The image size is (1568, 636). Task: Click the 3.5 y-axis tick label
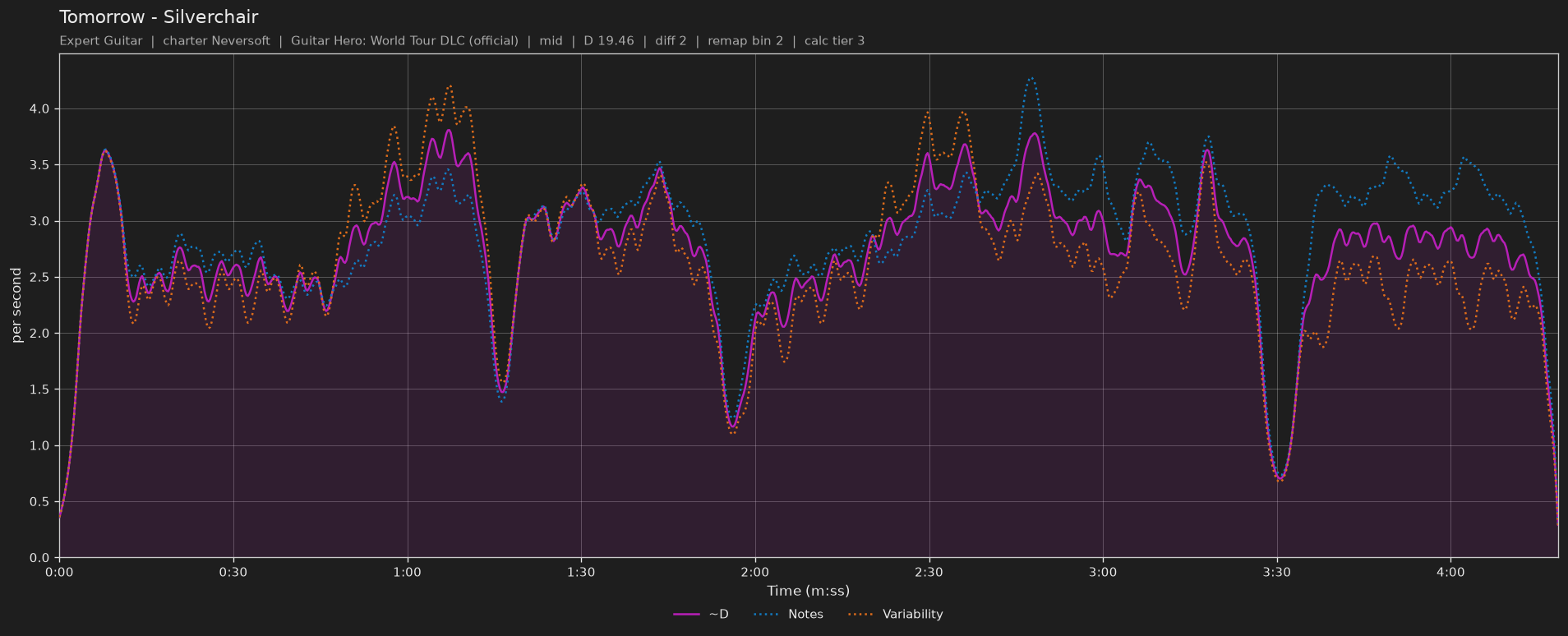pos(39,165)
